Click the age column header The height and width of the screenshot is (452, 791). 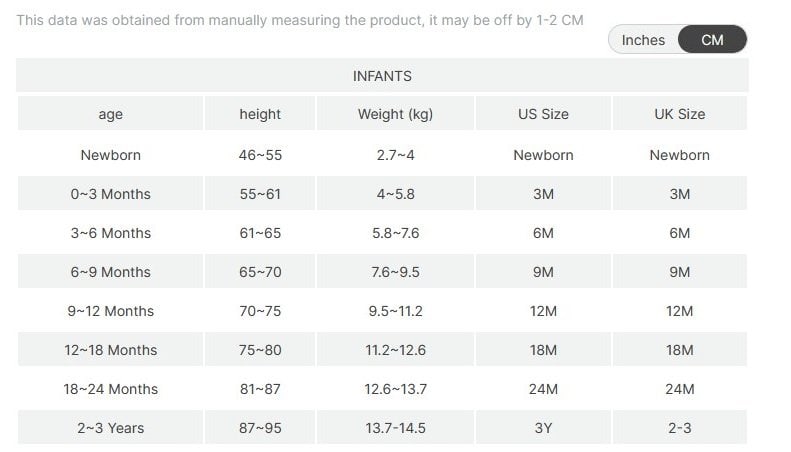(x=111, y=114)
